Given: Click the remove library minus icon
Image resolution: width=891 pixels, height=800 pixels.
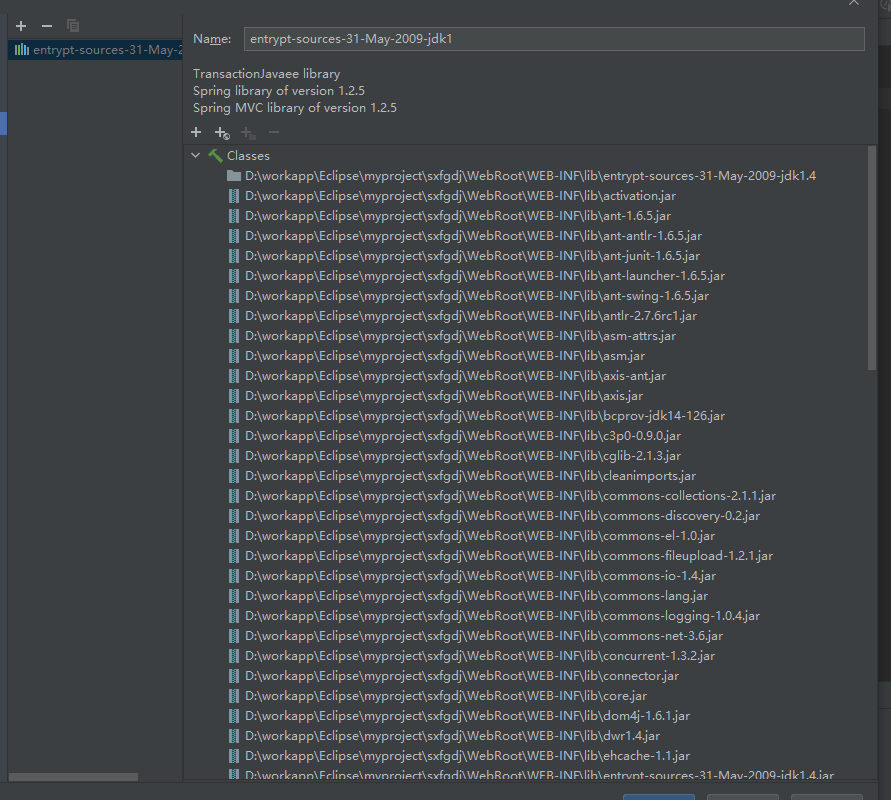Looking at the screenshot, I should pos(47,26).
